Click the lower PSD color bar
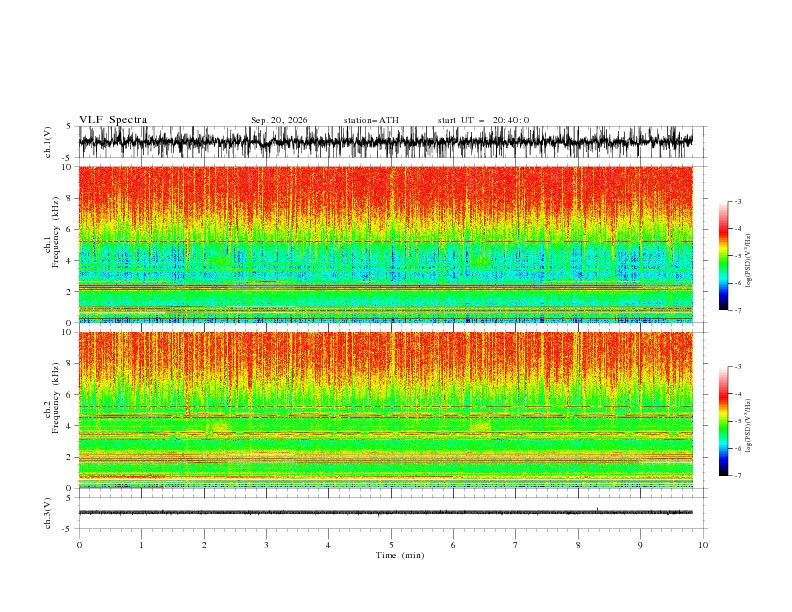 [723, 421]
